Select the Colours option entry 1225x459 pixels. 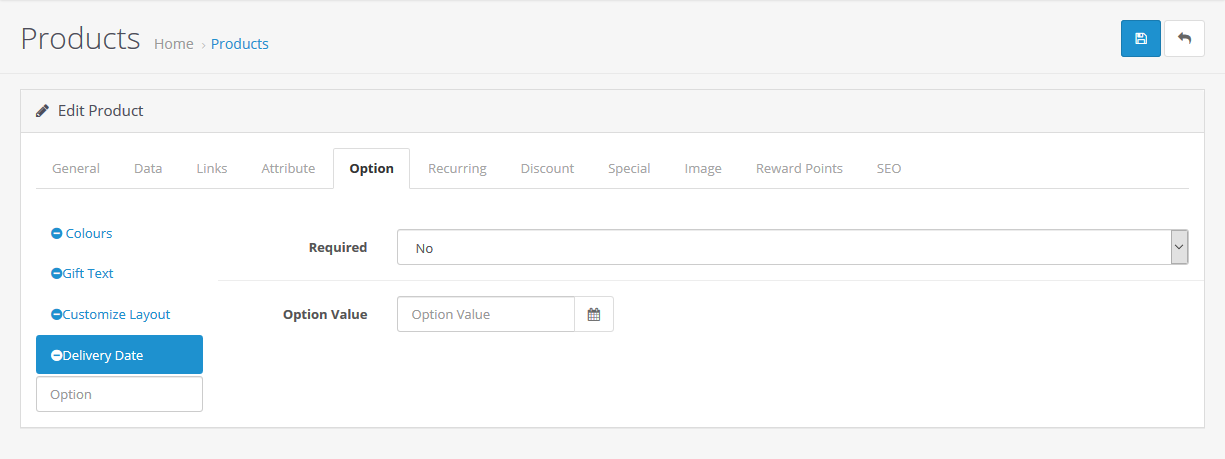click(119, 233)
